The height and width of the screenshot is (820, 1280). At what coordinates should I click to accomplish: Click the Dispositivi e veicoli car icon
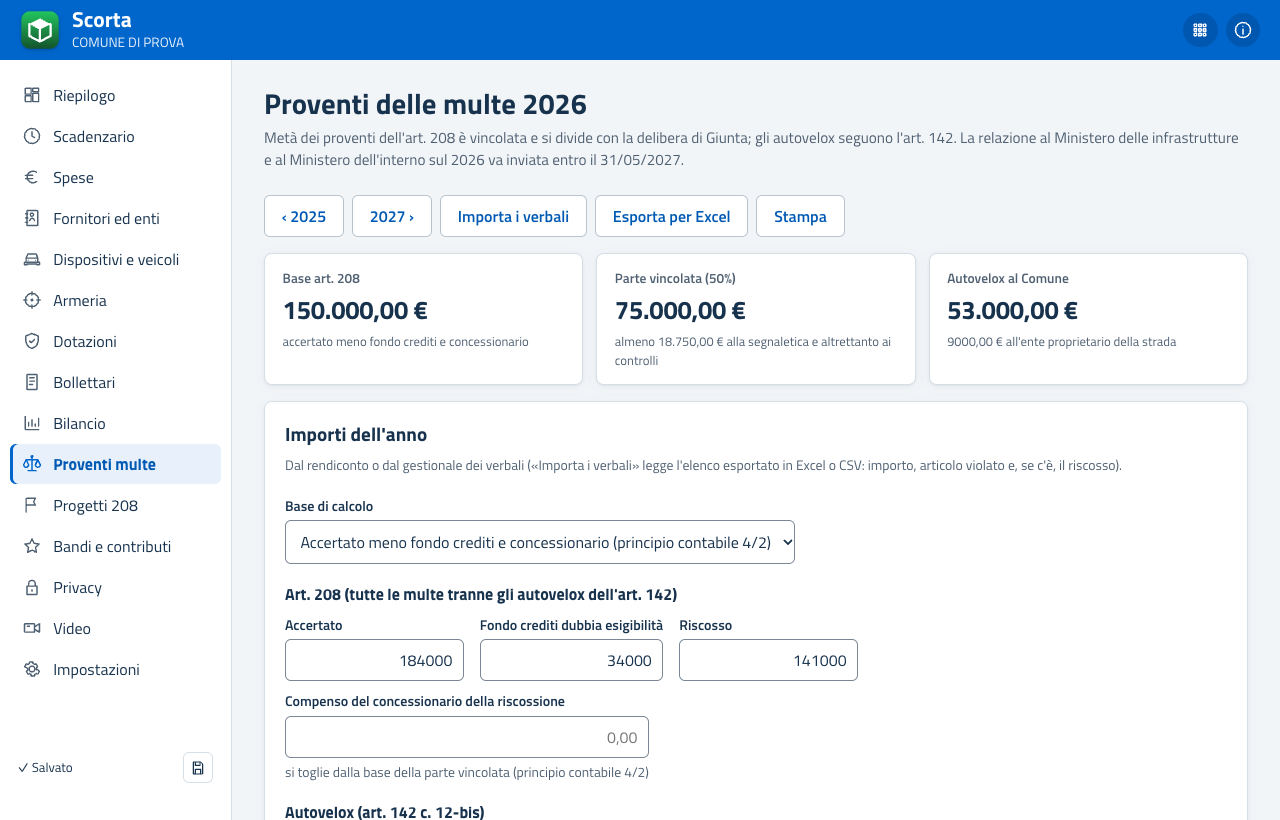(32, 259)
